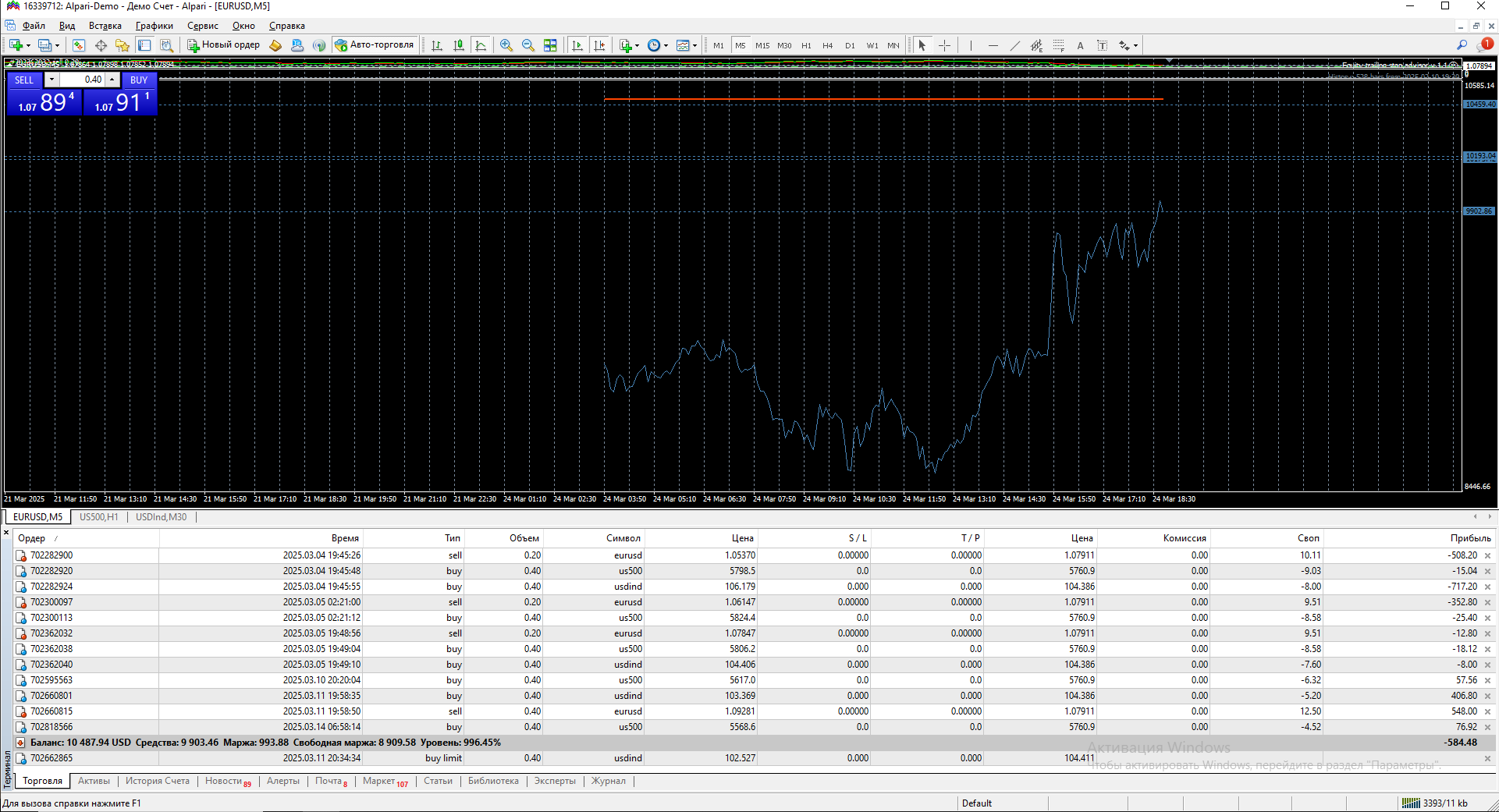Click the Signals cloud icon beside MetaEditor
This screenshot has height=812, width=1499.
pos(297,45)
